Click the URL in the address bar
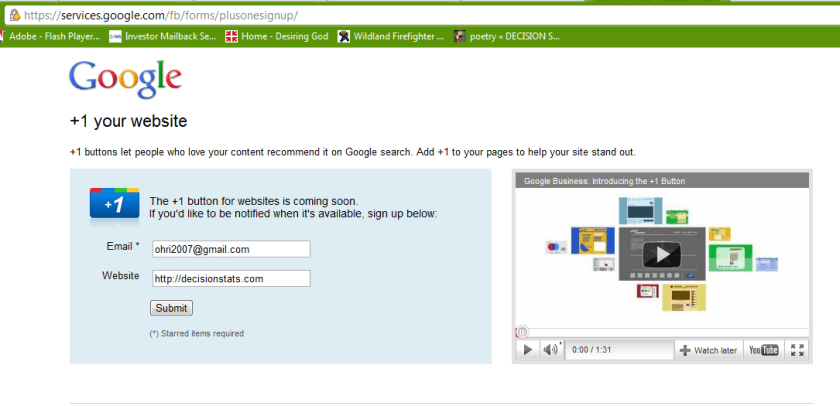Screen dimensions: 840x406 (160, 17)
